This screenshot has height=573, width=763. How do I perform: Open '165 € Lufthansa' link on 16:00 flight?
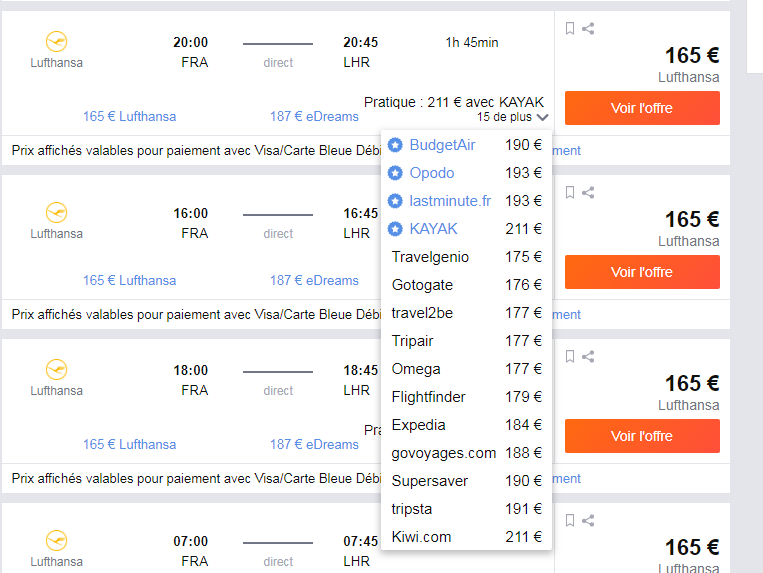click(129, 280)
